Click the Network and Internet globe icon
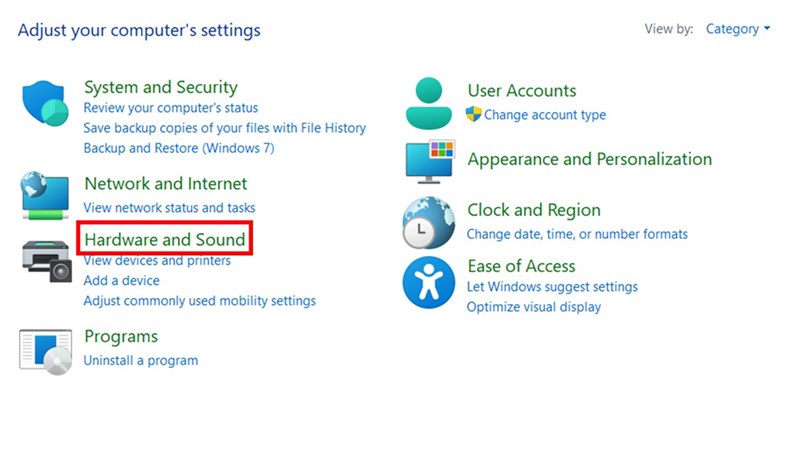Screen dimensions: 800x450 pyautogui.click(x=45, y=196)
